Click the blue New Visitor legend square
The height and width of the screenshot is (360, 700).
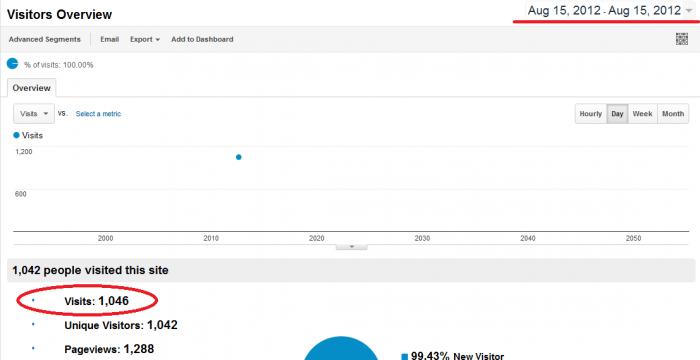point(404,356)
